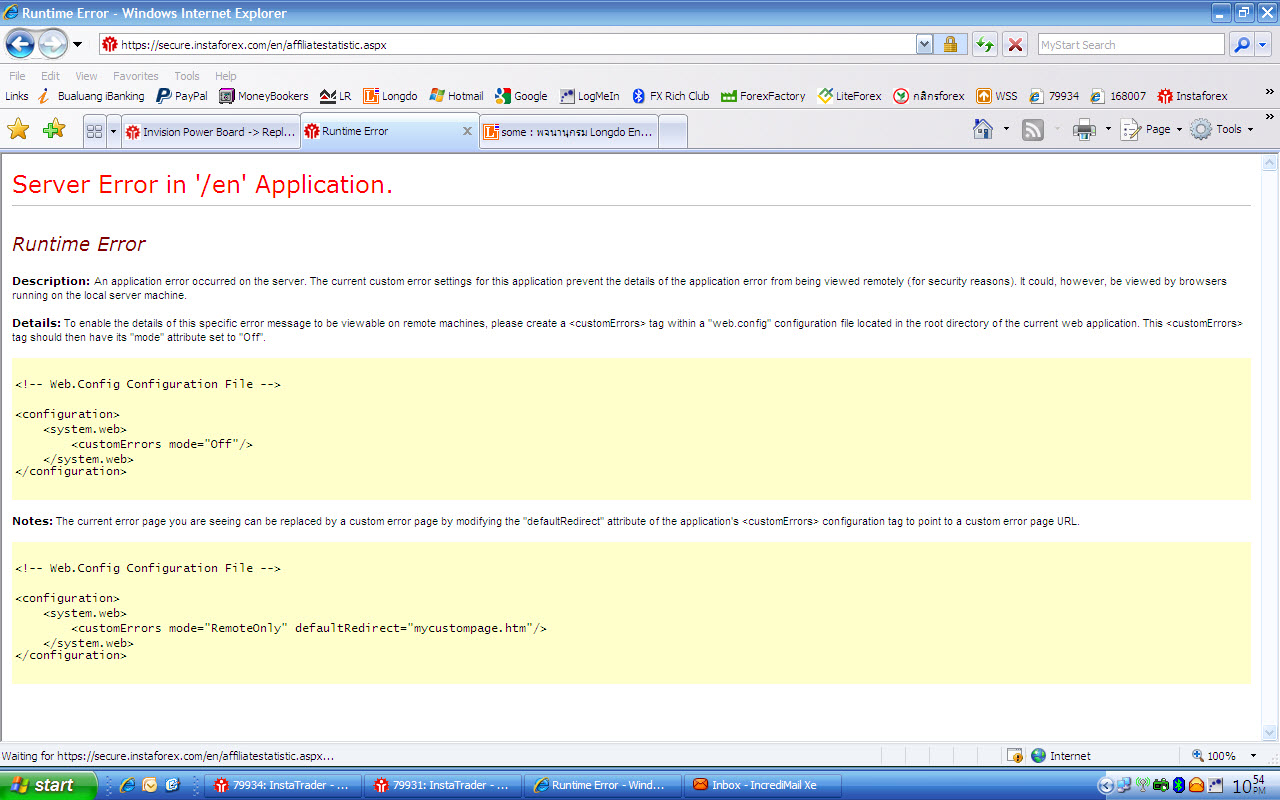Click the search magnifier button
This screenshot has width=1280, height=800.
point(1241,45)
